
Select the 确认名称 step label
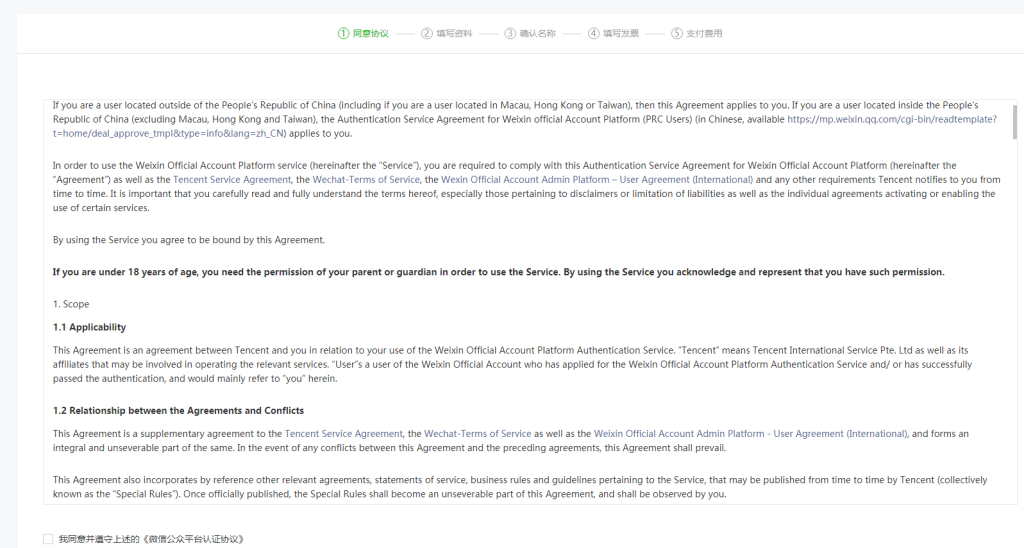537,33
